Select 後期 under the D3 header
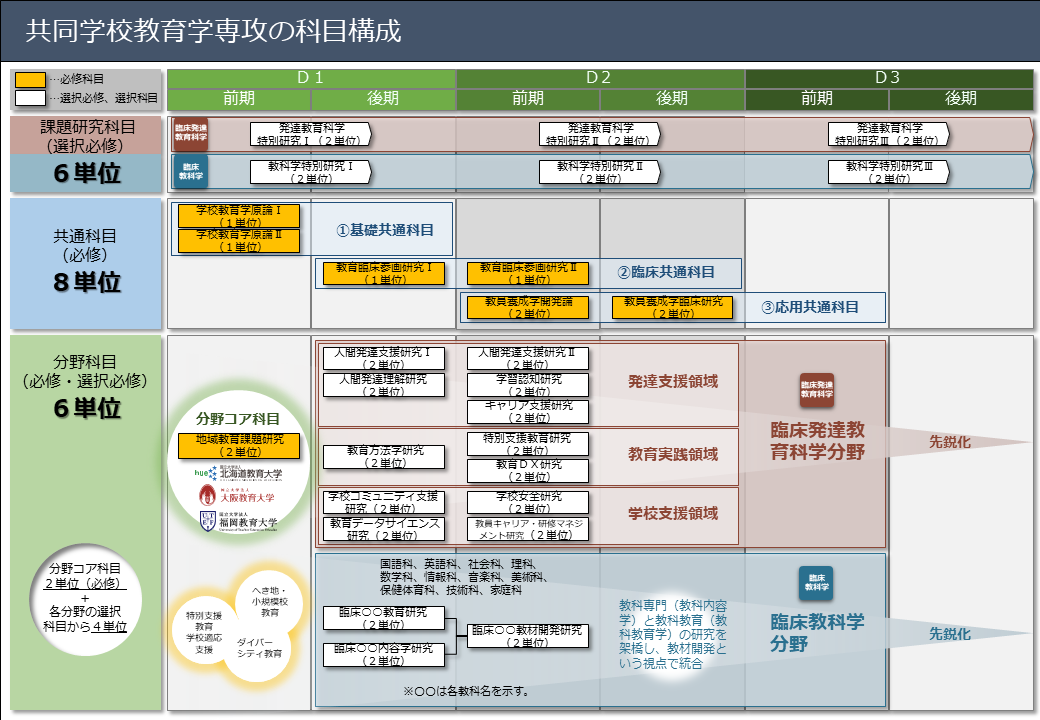1040x720 pixels. tap(961, 99)
